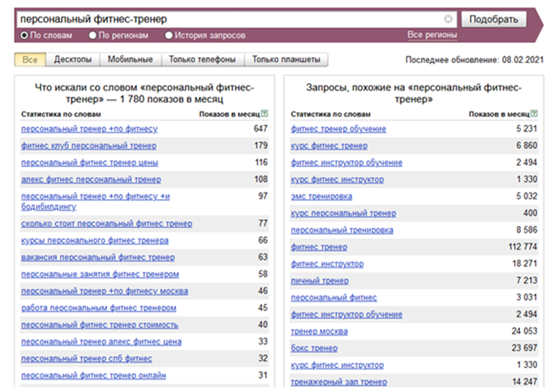
Task: Click the 'Что искали со словом' heading with 1 780 показов
Action: pyautogui.click(x=144, y=93)
